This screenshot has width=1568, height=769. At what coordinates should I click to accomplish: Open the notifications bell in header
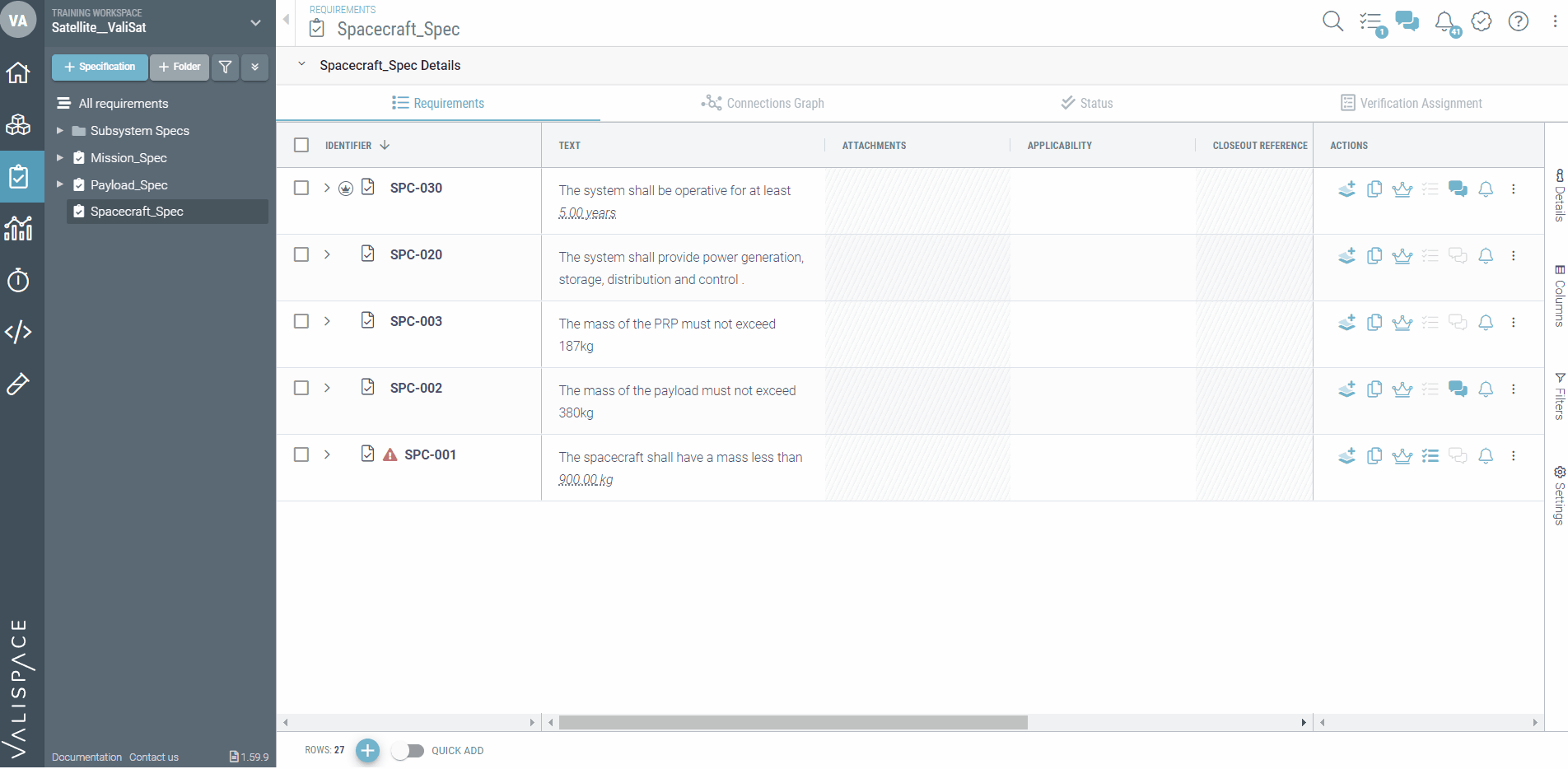click(x=1444, y=21)
